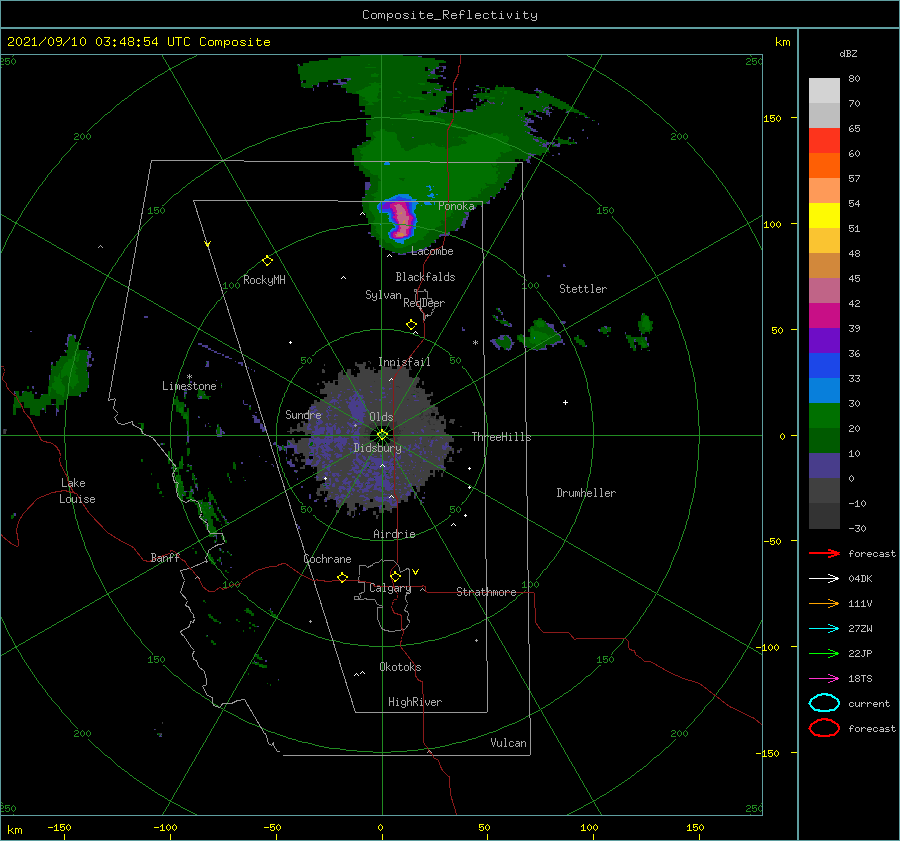Click the Composite_Reflectivity title

tap(450, 15)
